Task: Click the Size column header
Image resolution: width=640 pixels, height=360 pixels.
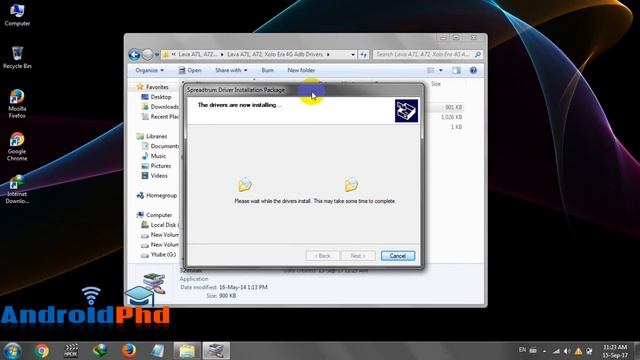Action: coord(436,84)
